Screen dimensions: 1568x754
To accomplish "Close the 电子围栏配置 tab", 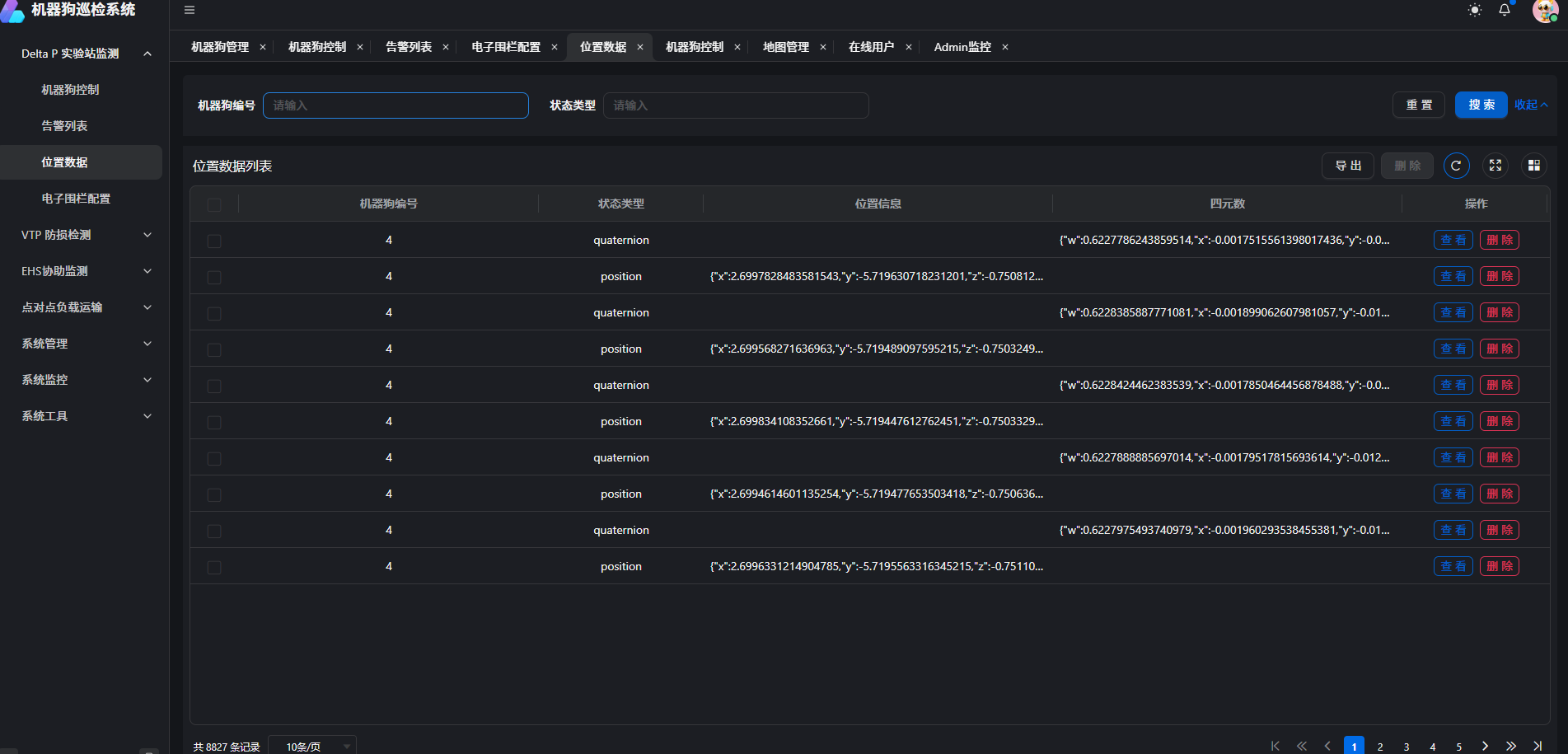I will coord(555,47).
